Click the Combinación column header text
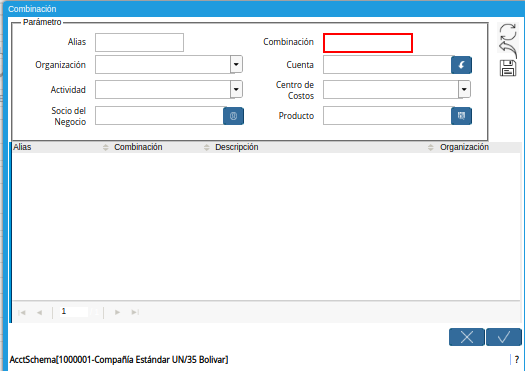Image resolution: width=525 pixels, height=371 pixels. (138, 147)
